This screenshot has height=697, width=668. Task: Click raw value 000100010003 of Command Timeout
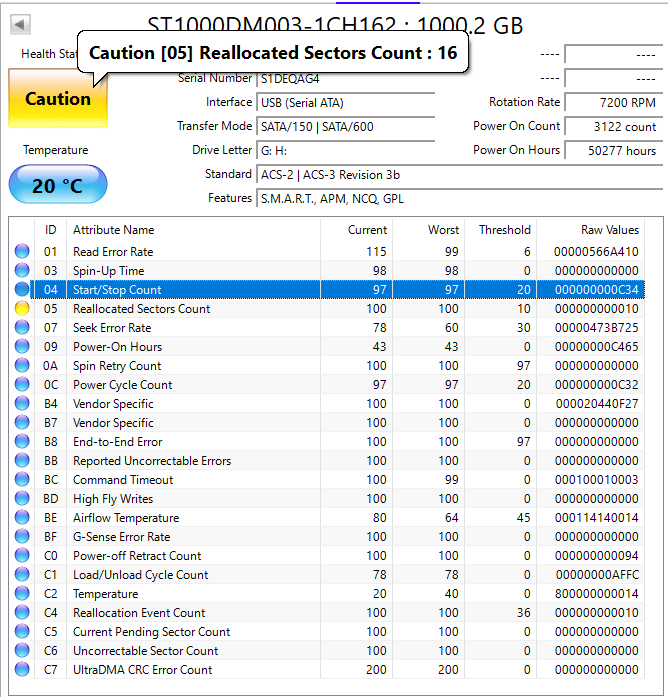click(596, 480)
